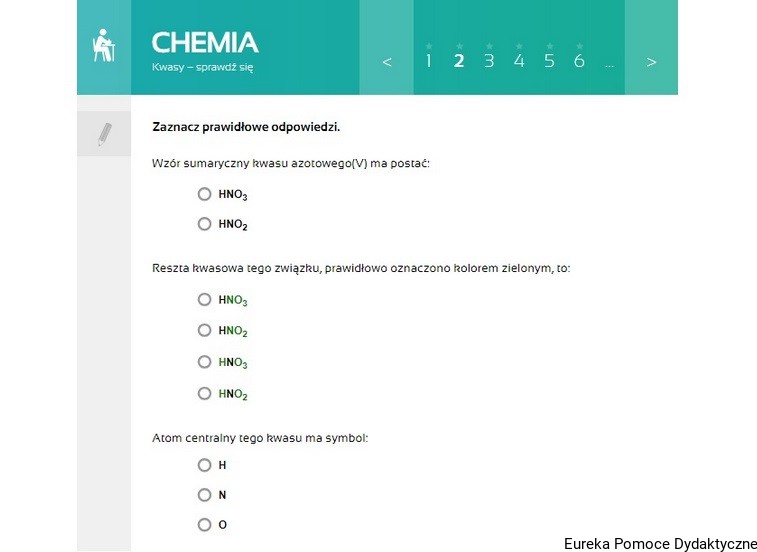Screen dimensions: 757x552
Task: Choose HNO2 option with only NO2 green
Action: click(205, 331)
